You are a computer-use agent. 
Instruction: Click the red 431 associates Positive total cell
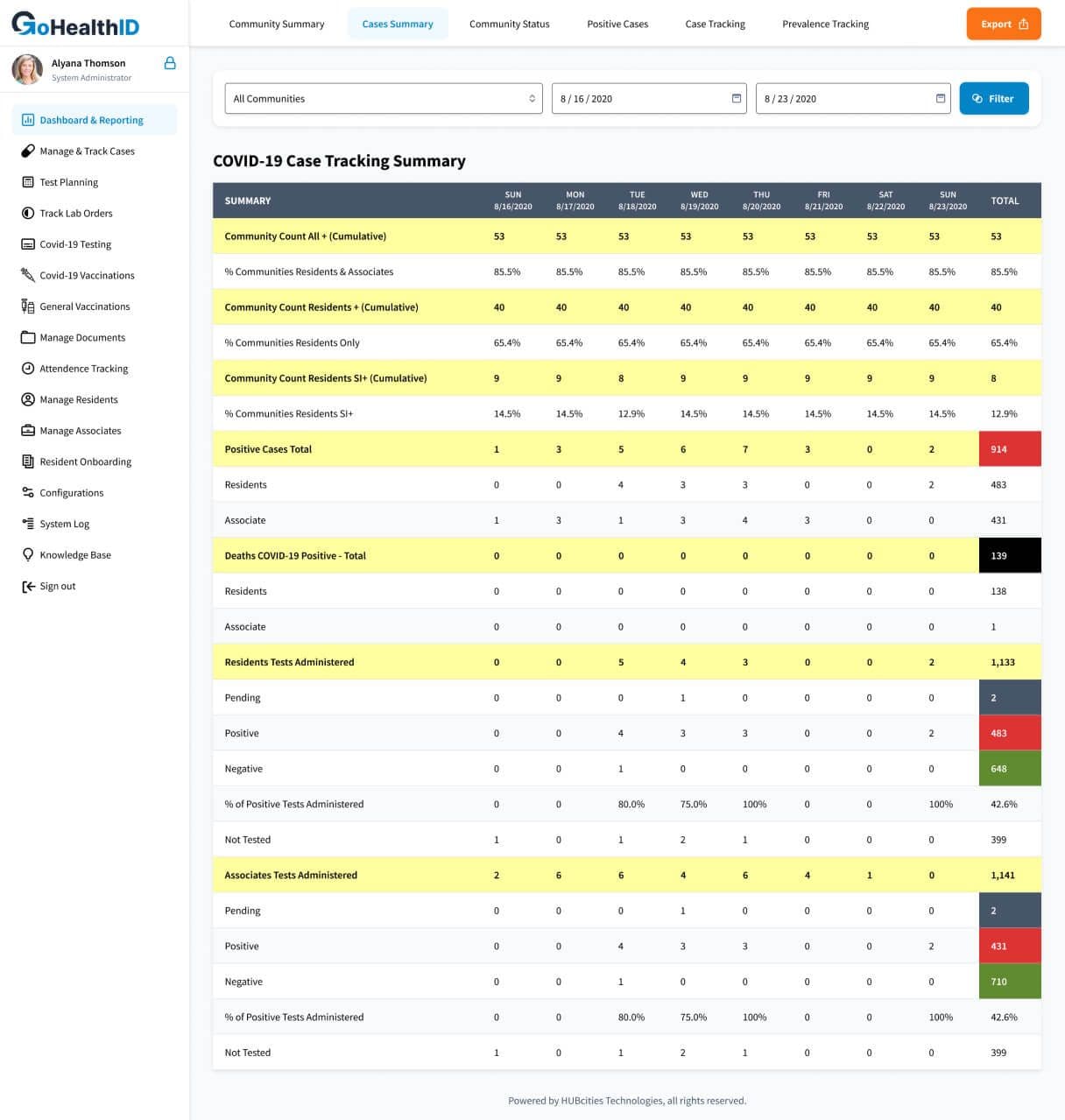point(1010,946)
